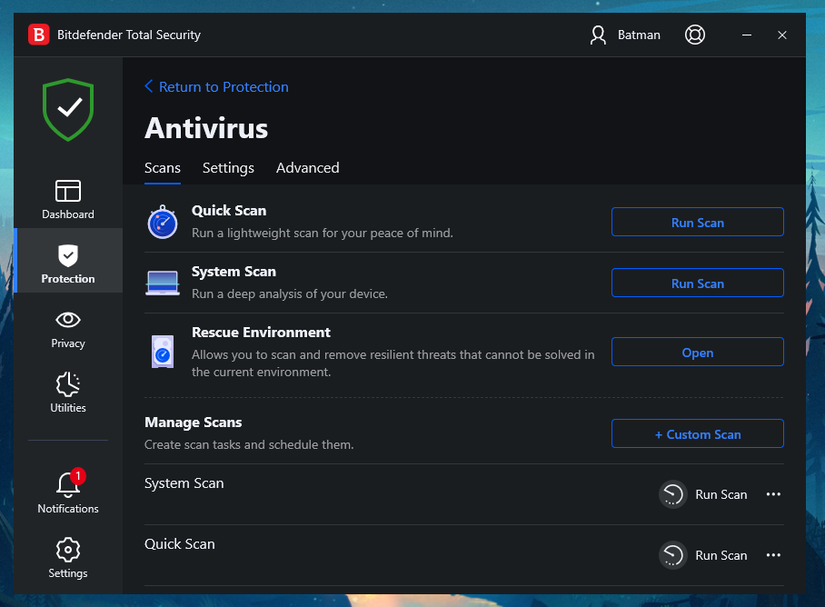This screenshot has height=607, width=825.
Task: Click 'Run a lightweight scan' description text
Action: (322, 232)
